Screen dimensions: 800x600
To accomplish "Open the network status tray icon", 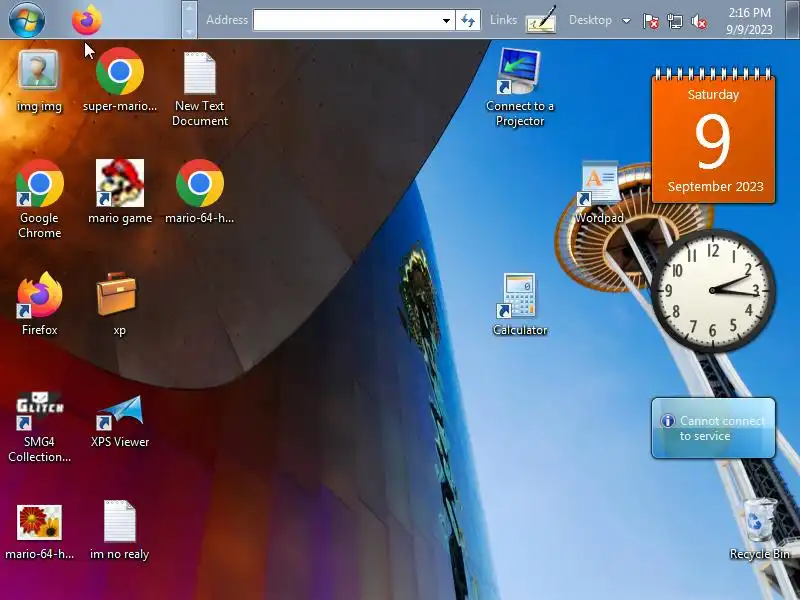I will pyautogui.click(x=674, y=20).
